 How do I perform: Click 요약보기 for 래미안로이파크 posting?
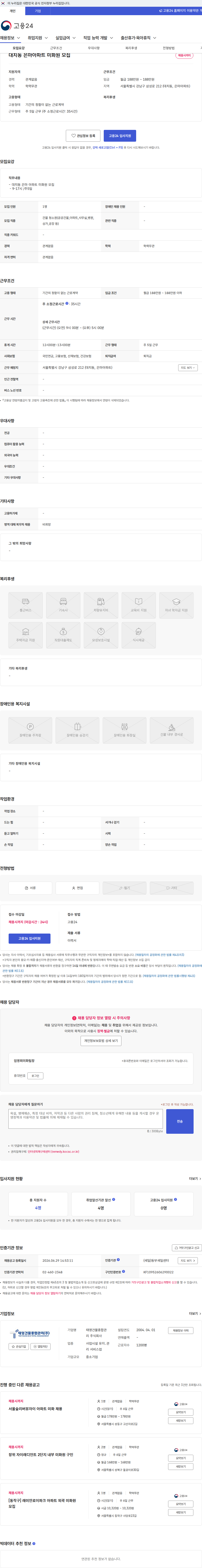pyautogui.click(x=181, y=1504)
